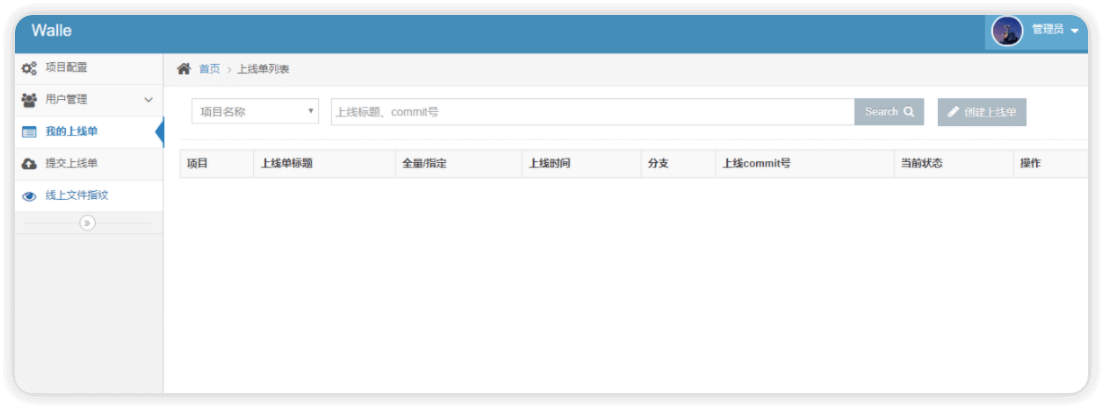Click the gears icon beside 项目配置

click(29, 68)
